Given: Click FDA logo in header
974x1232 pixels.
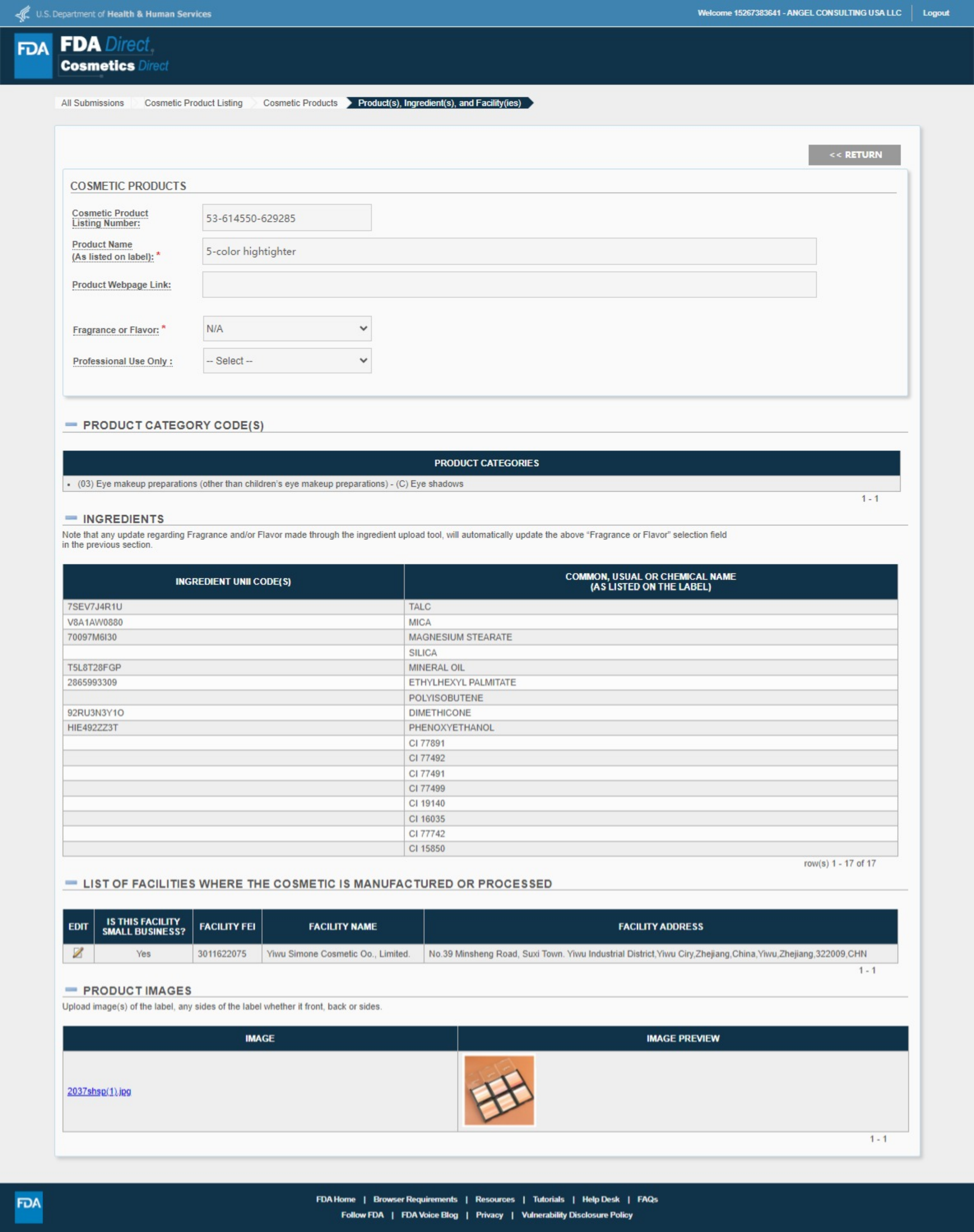Looking at the screenshot, I should click(x=33, y=55).
